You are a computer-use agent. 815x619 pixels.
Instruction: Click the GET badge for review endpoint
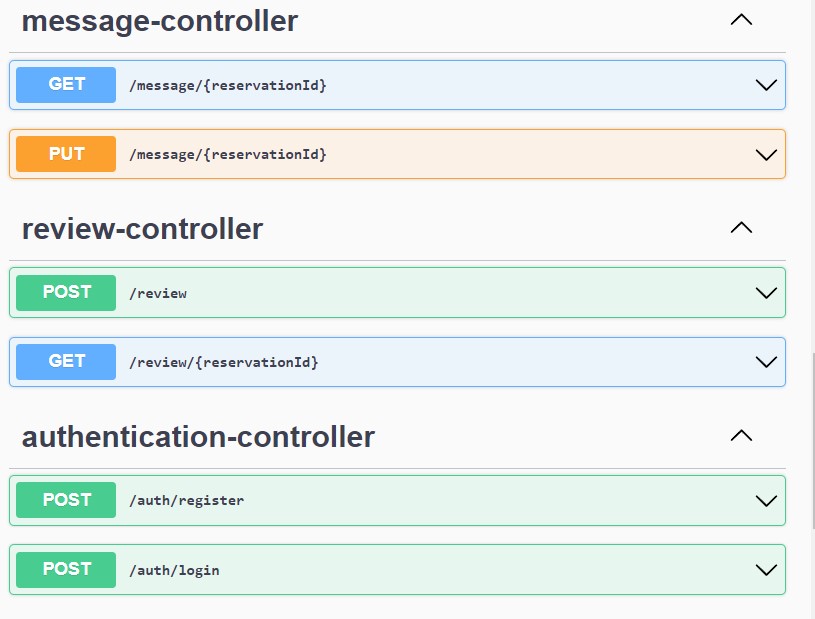click(66, 362)
